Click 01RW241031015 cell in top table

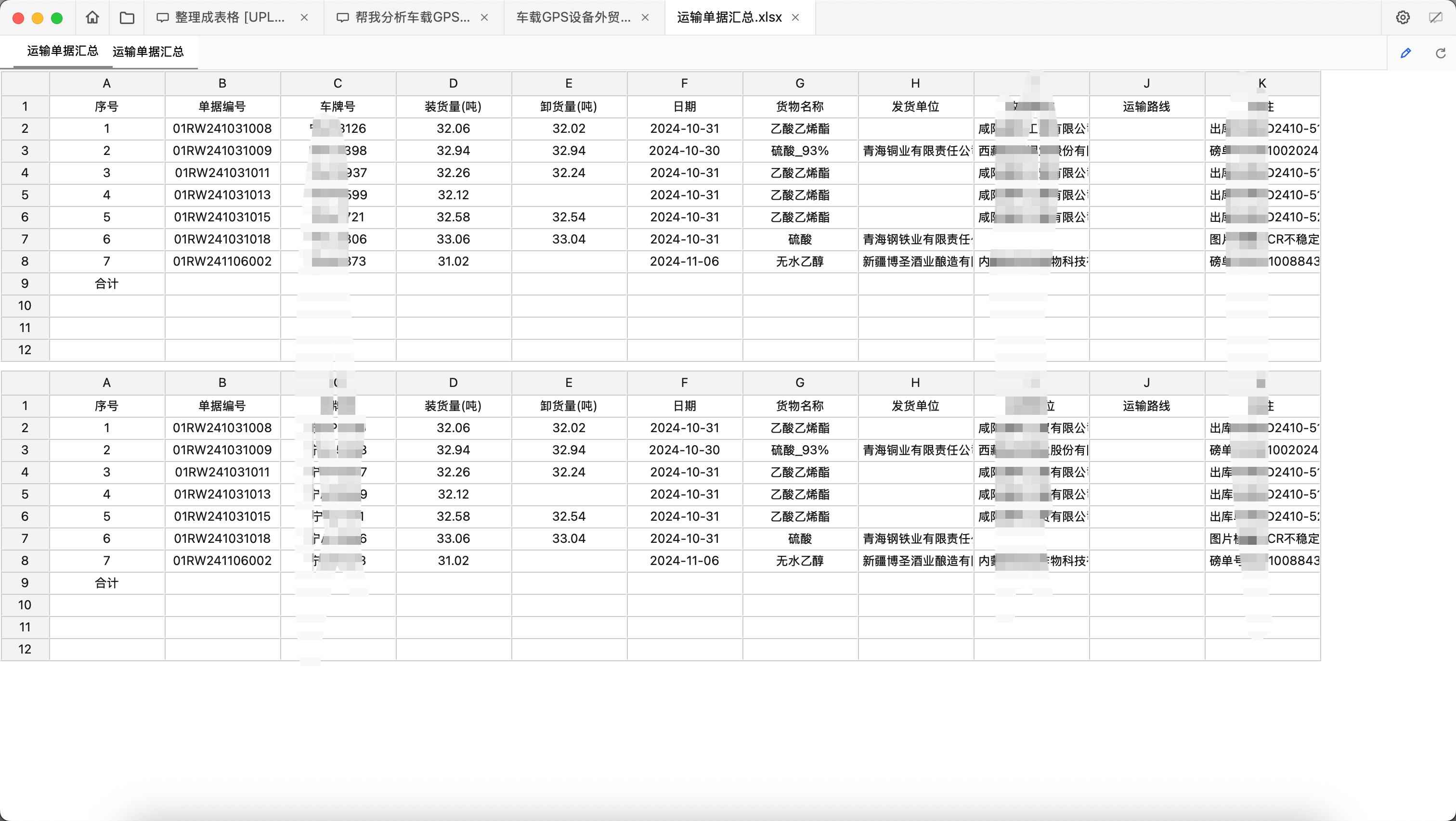[223, 218]
